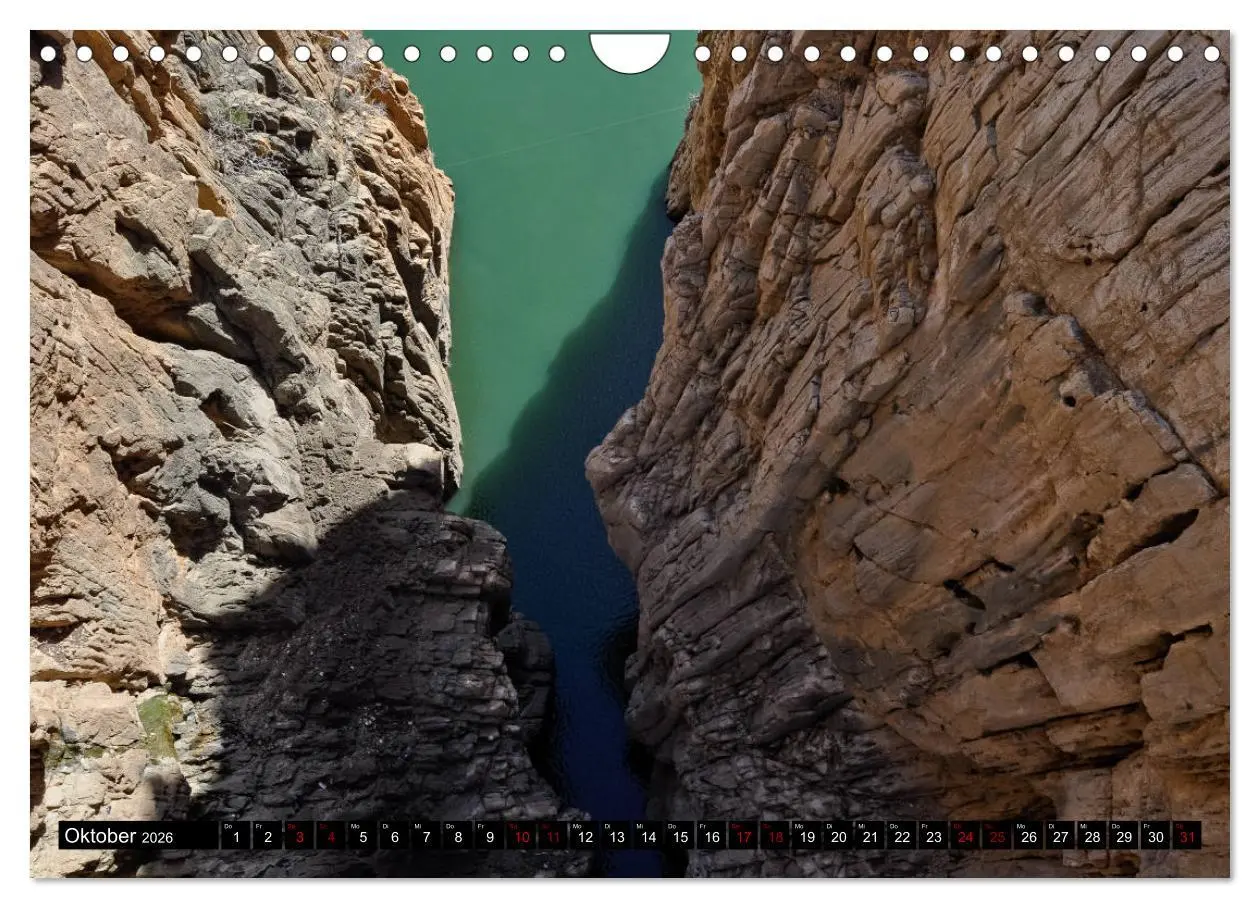The image size is (1260, 908).
Task: Select day 8 in the calendar strip
Action: pyautogui.click(x=458, y=836)
